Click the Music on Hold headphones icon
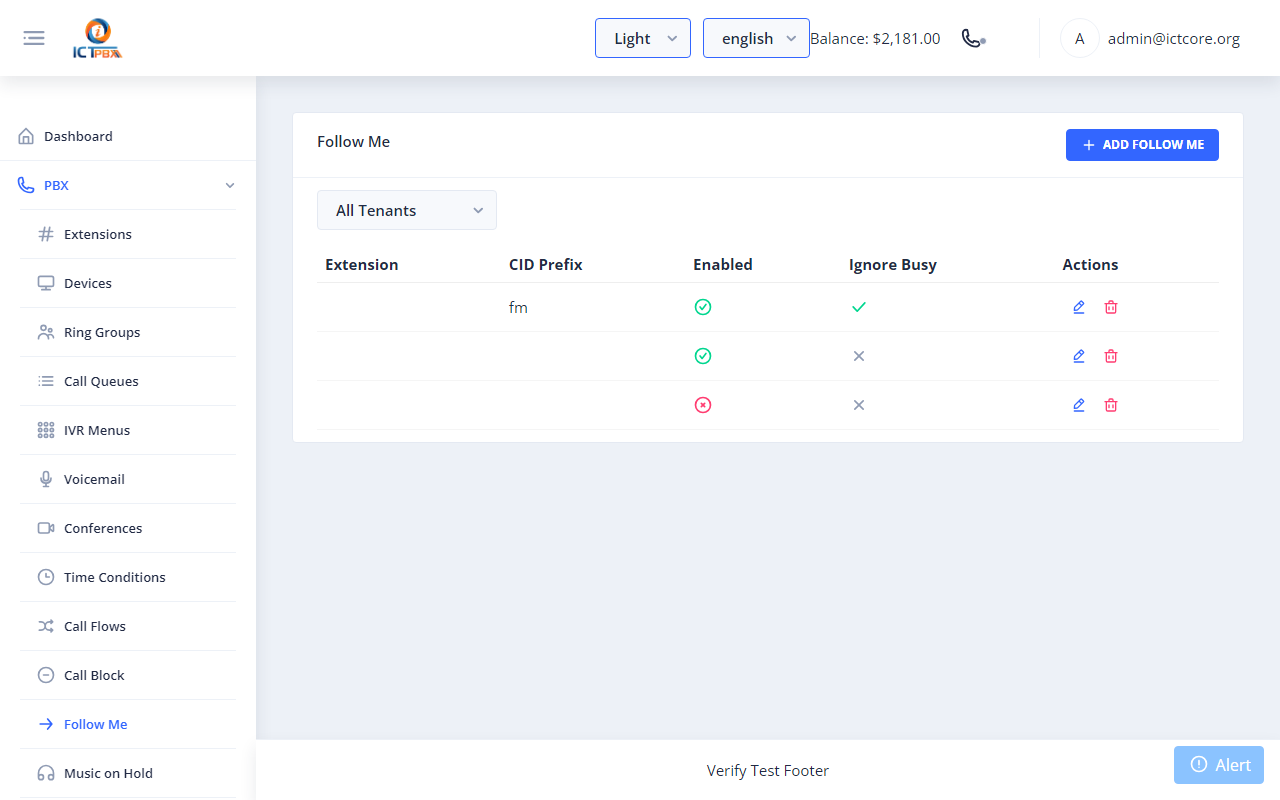 (46, 773)
